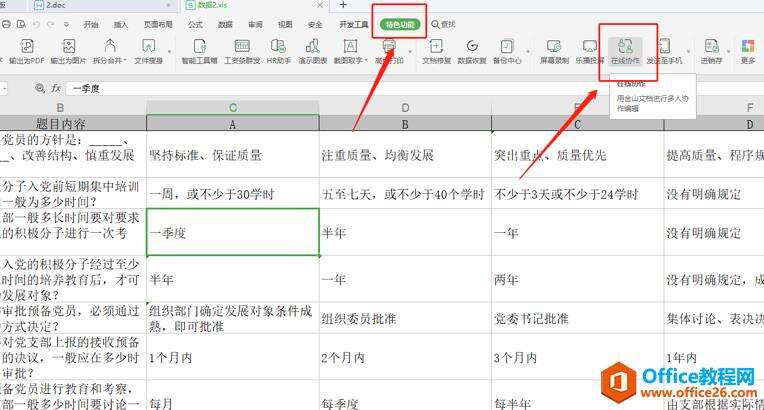
Task: Open the 插入 ribbon tab
Action: (x=121, y=24)
